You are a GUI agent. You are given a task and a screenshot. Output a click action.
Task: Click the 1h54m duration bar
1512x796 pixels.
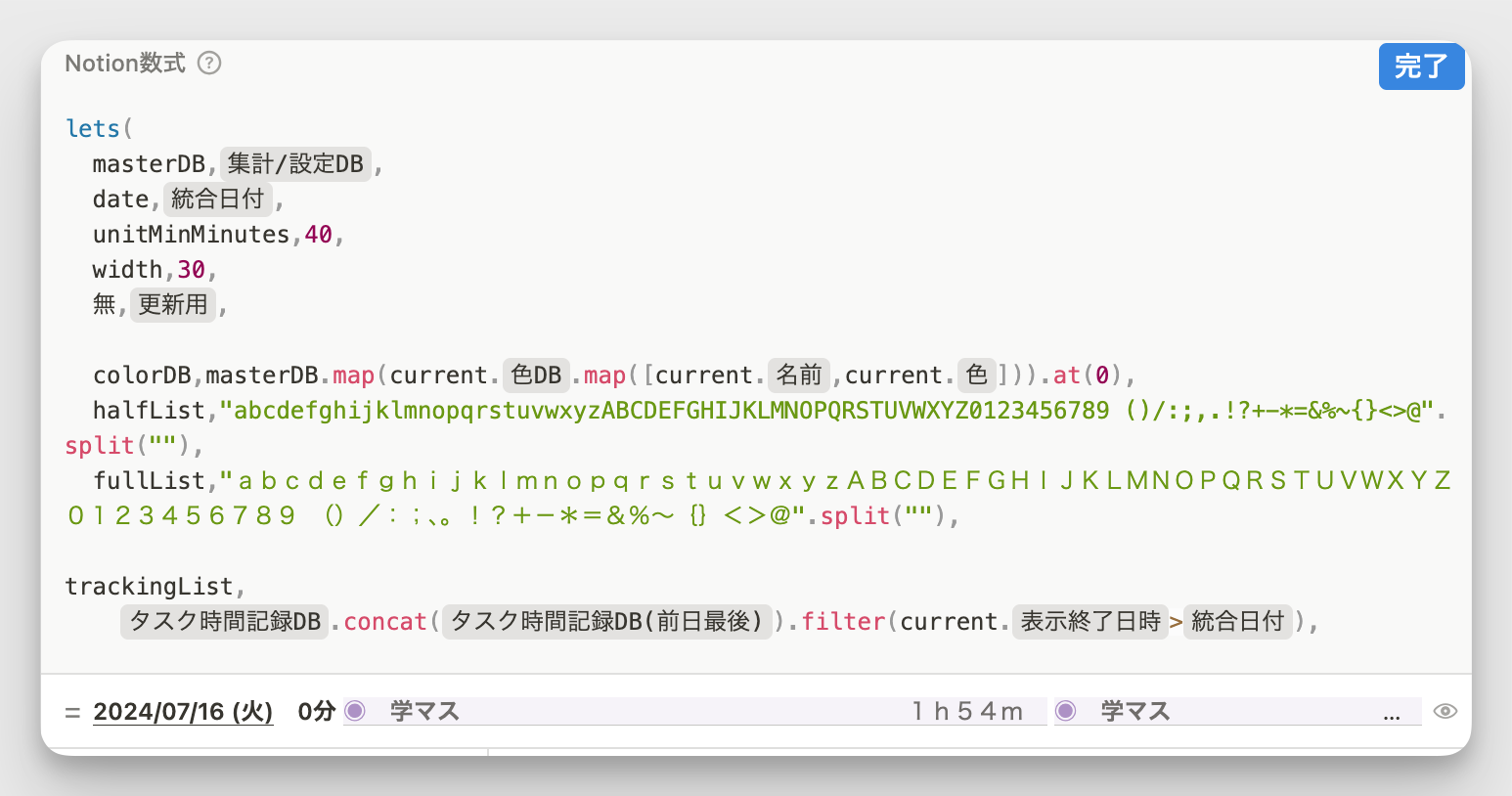695,711
